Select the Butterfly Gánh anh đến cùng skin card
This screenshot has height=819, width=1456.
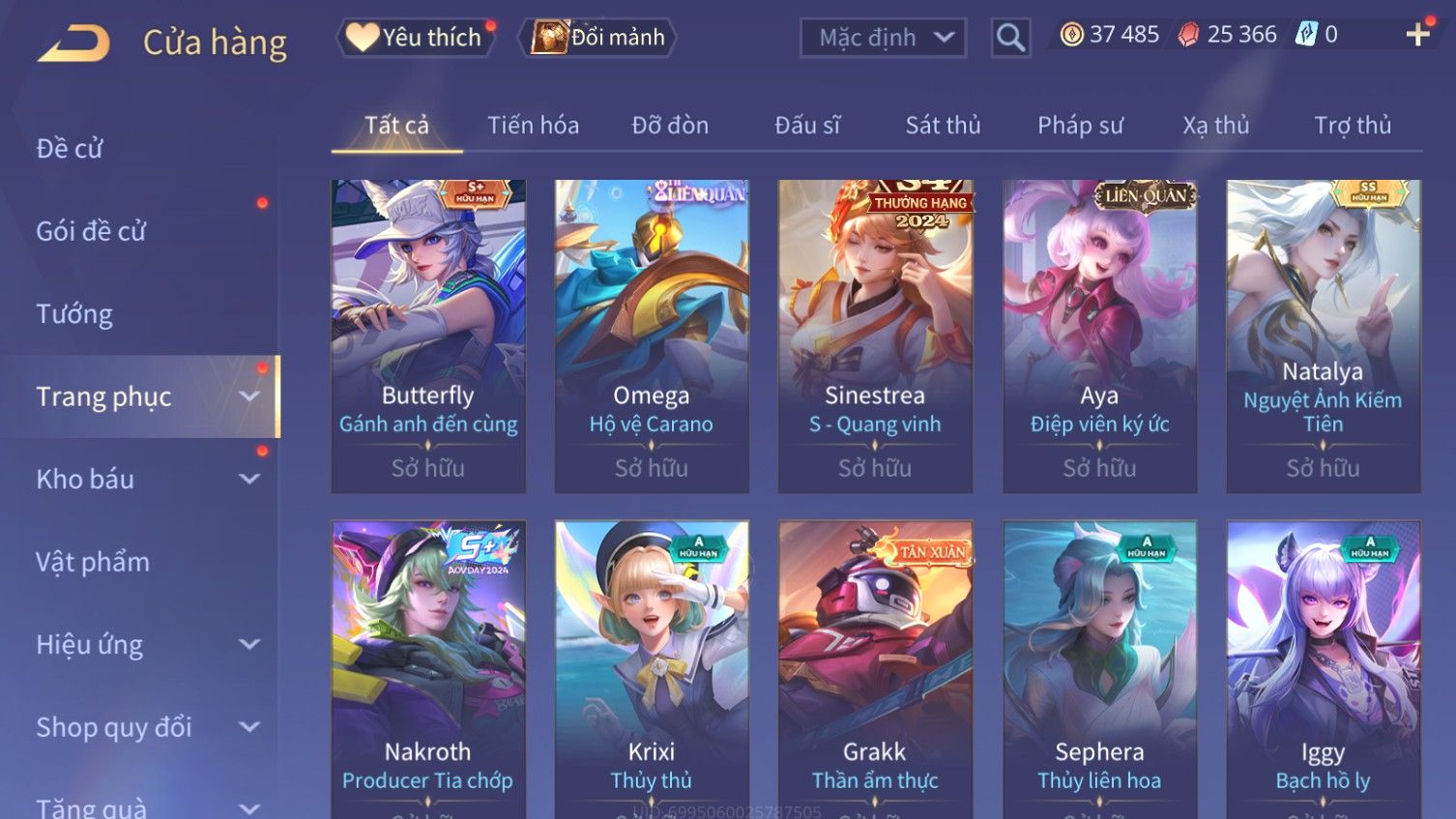[x=428, y=336]
